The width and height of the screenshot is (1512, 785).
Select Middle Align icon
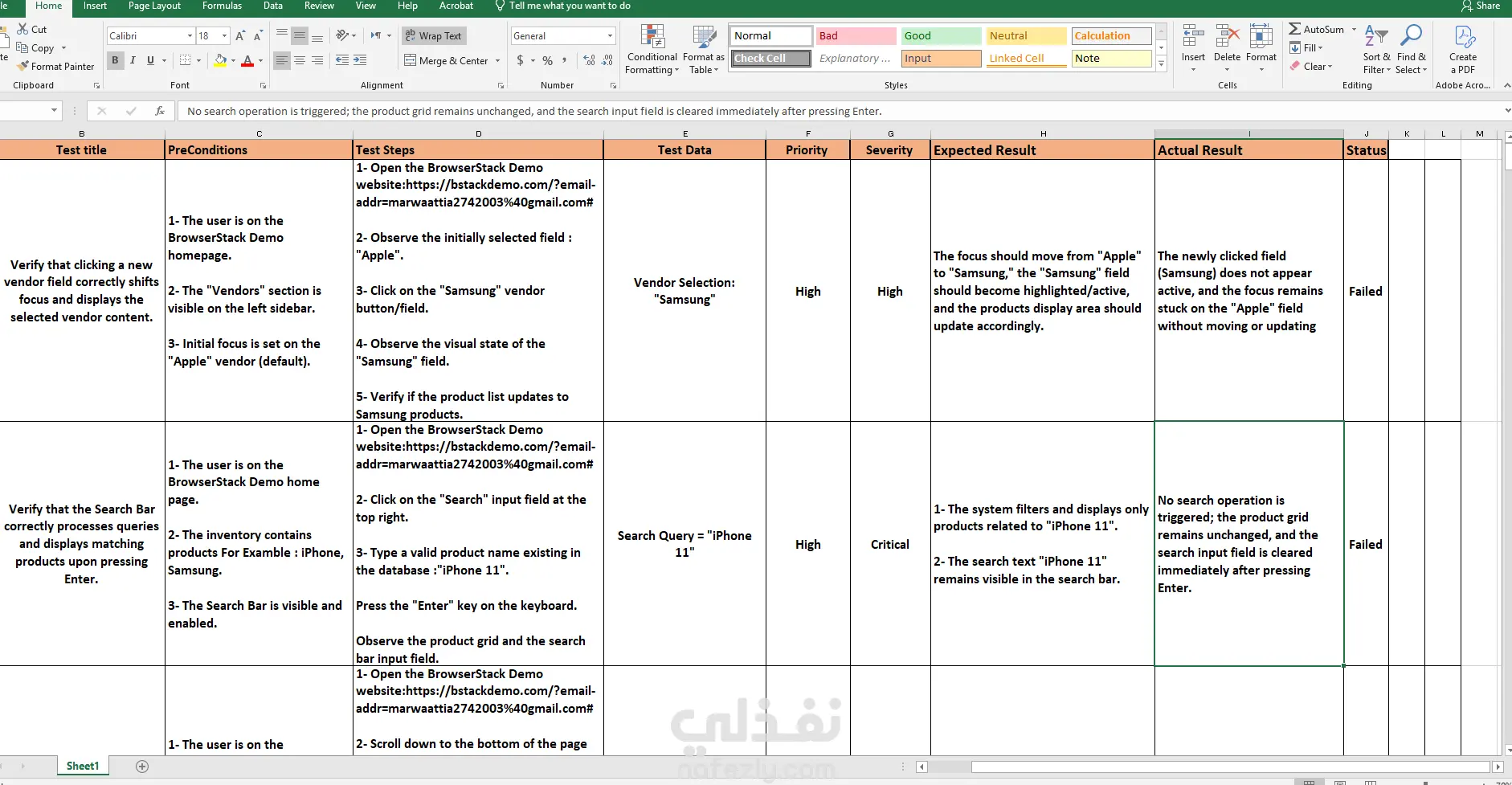(x=300, y=35)
